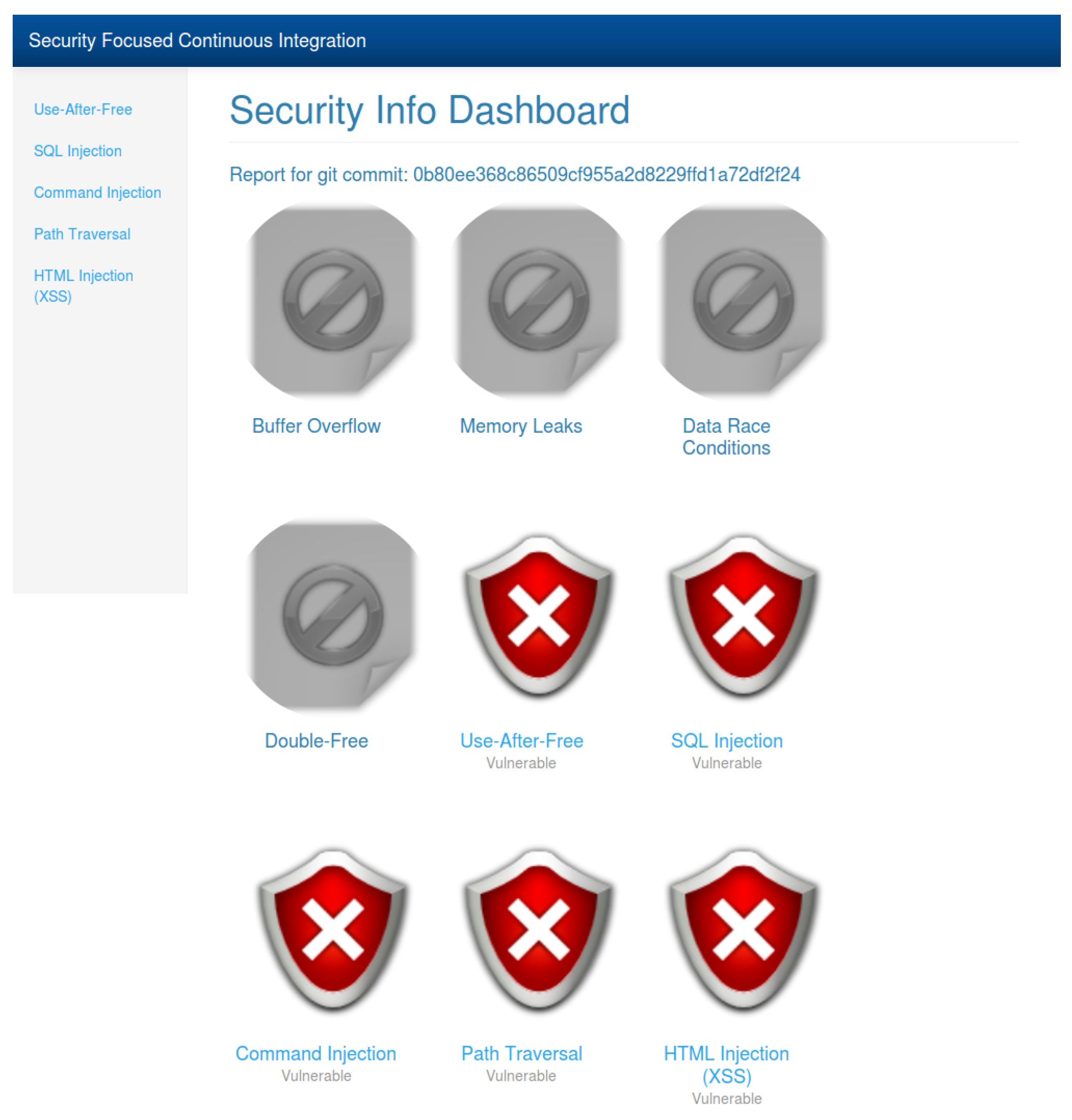The width and height of the screenshot is (1072, 1120).
Task: Follow the Command Injection dashboard label link
Action: coord(316,1054)
